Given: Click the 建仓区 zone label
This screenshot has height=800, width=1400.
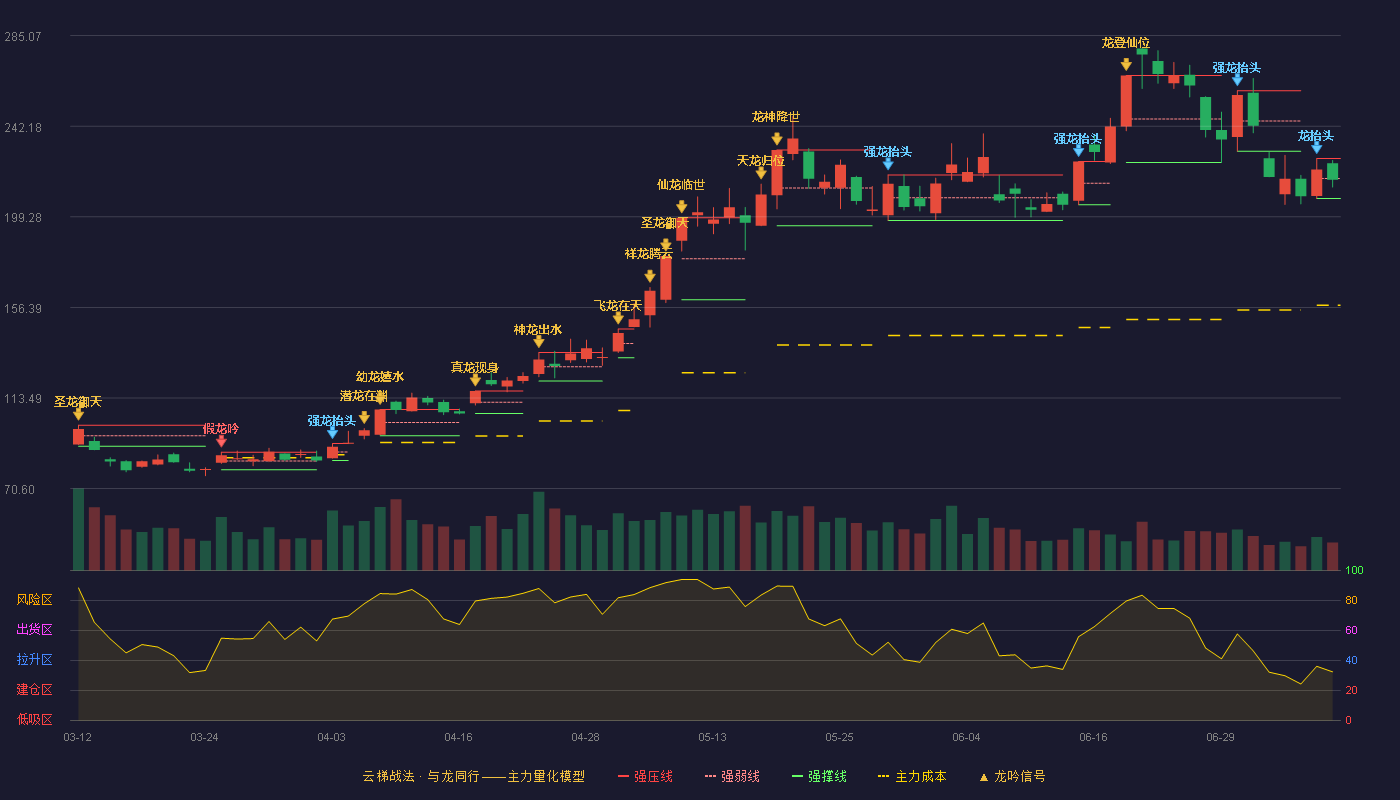Looking at the screenshot, I should 34,690.
